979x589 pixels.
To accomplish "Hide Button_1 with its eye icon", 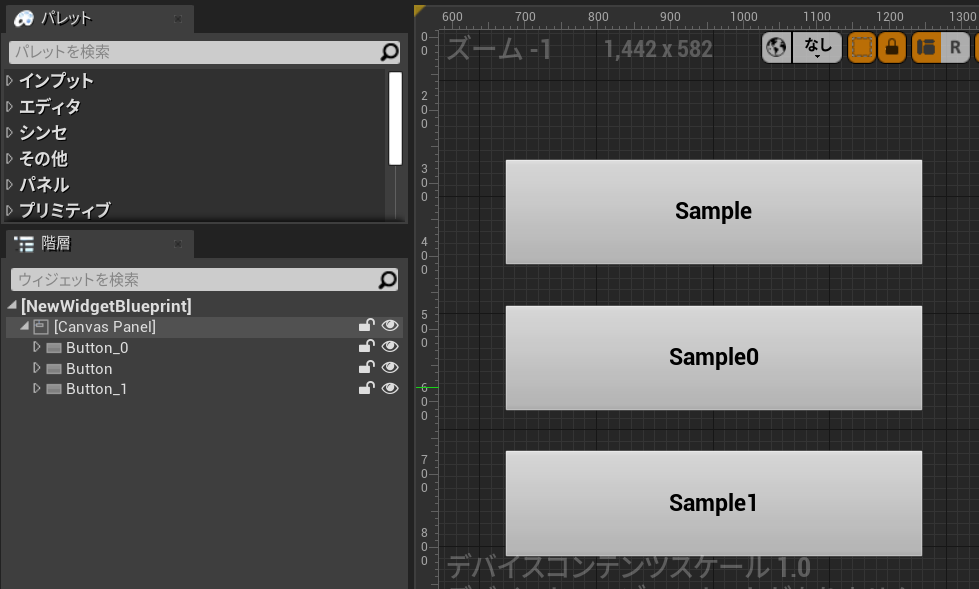I will click(x=390, y=389).
